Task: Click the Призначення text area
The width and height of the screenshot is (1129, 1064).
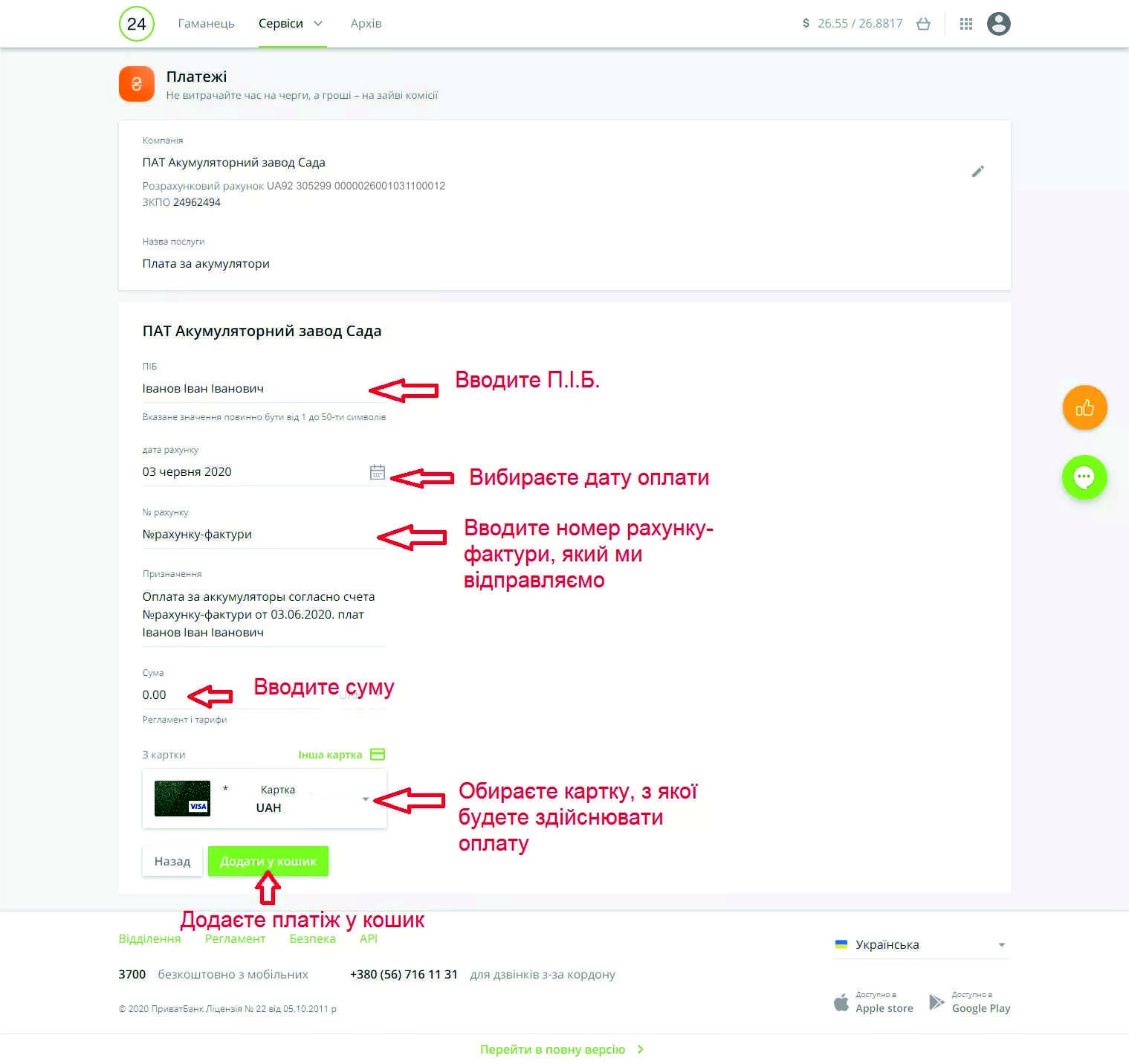Action: 264,615
